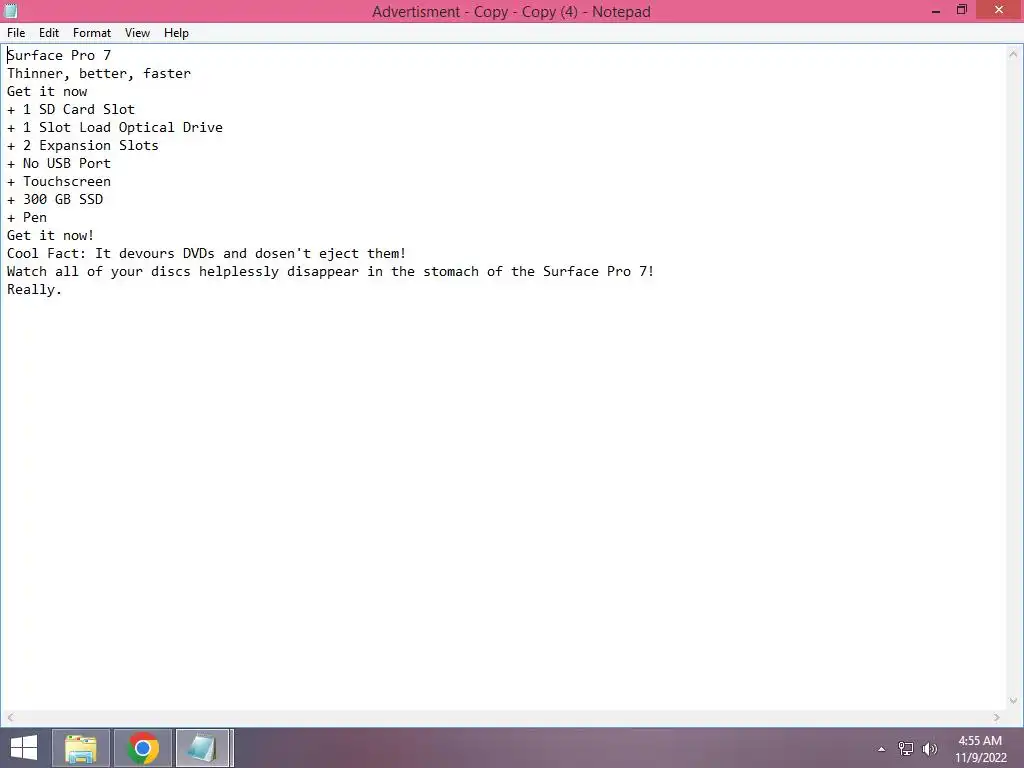1024x768 pixels.
Task: Close the Notepad window
Action: tap(999, 10)
